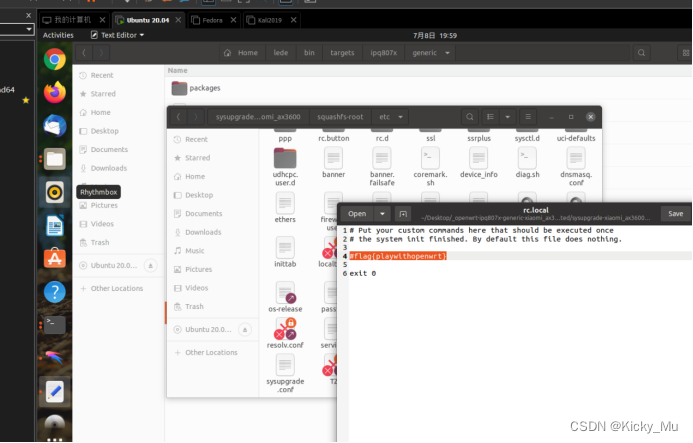Switch to the Ubuntu 20.04 VM tab
This screenshot has width=693, height=443.
point(148,20)
